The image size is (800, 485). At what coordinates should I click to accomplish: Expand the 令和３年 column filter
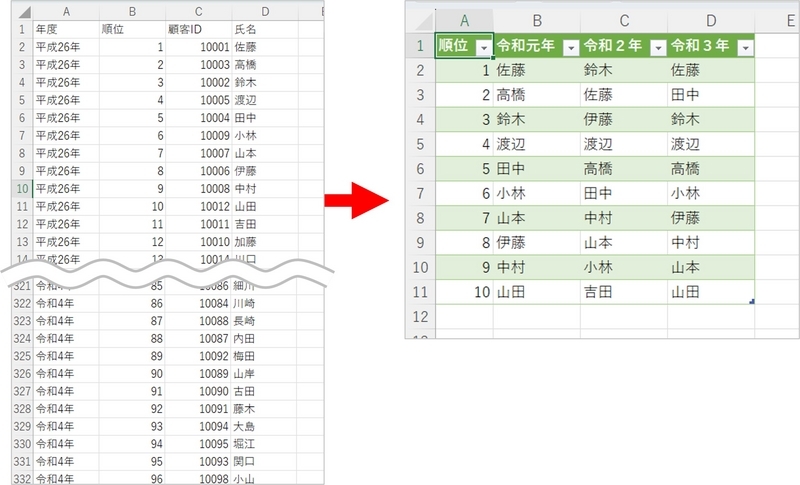pyautogui.click(x=743, y=47)
